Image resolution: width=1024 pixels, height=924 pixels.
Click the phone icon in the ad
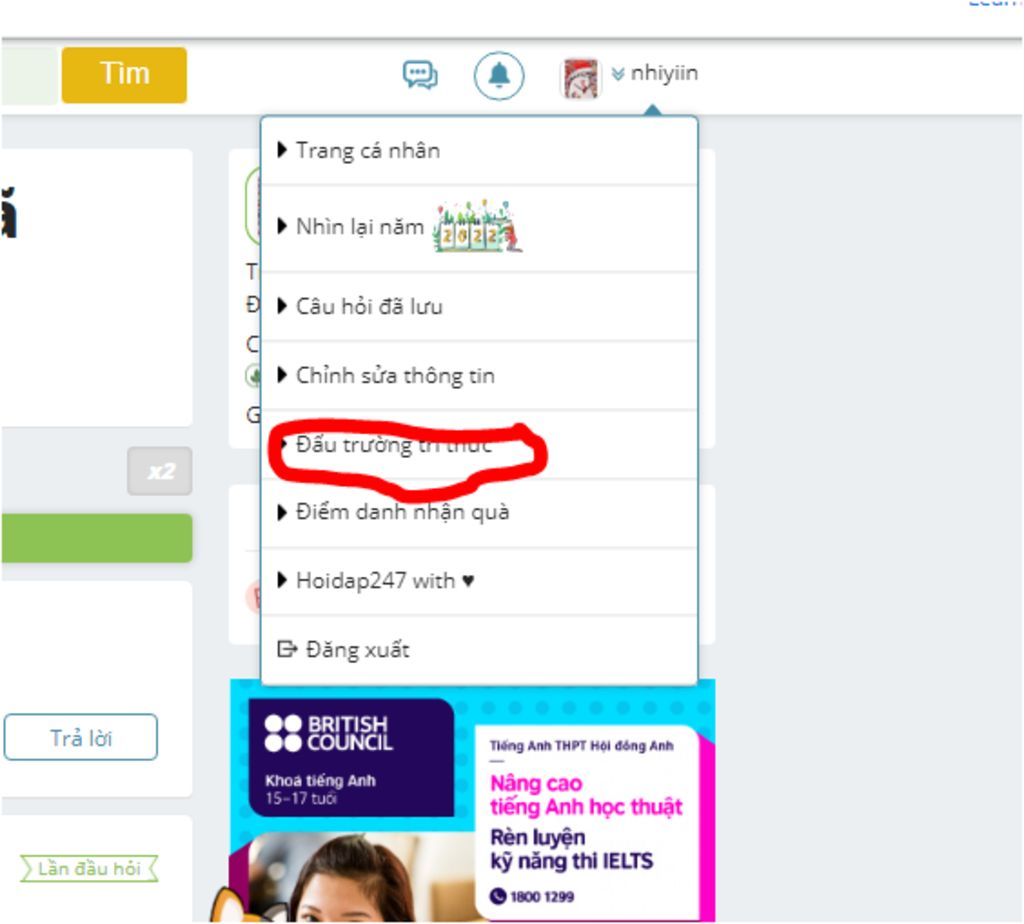pos(498,897)
